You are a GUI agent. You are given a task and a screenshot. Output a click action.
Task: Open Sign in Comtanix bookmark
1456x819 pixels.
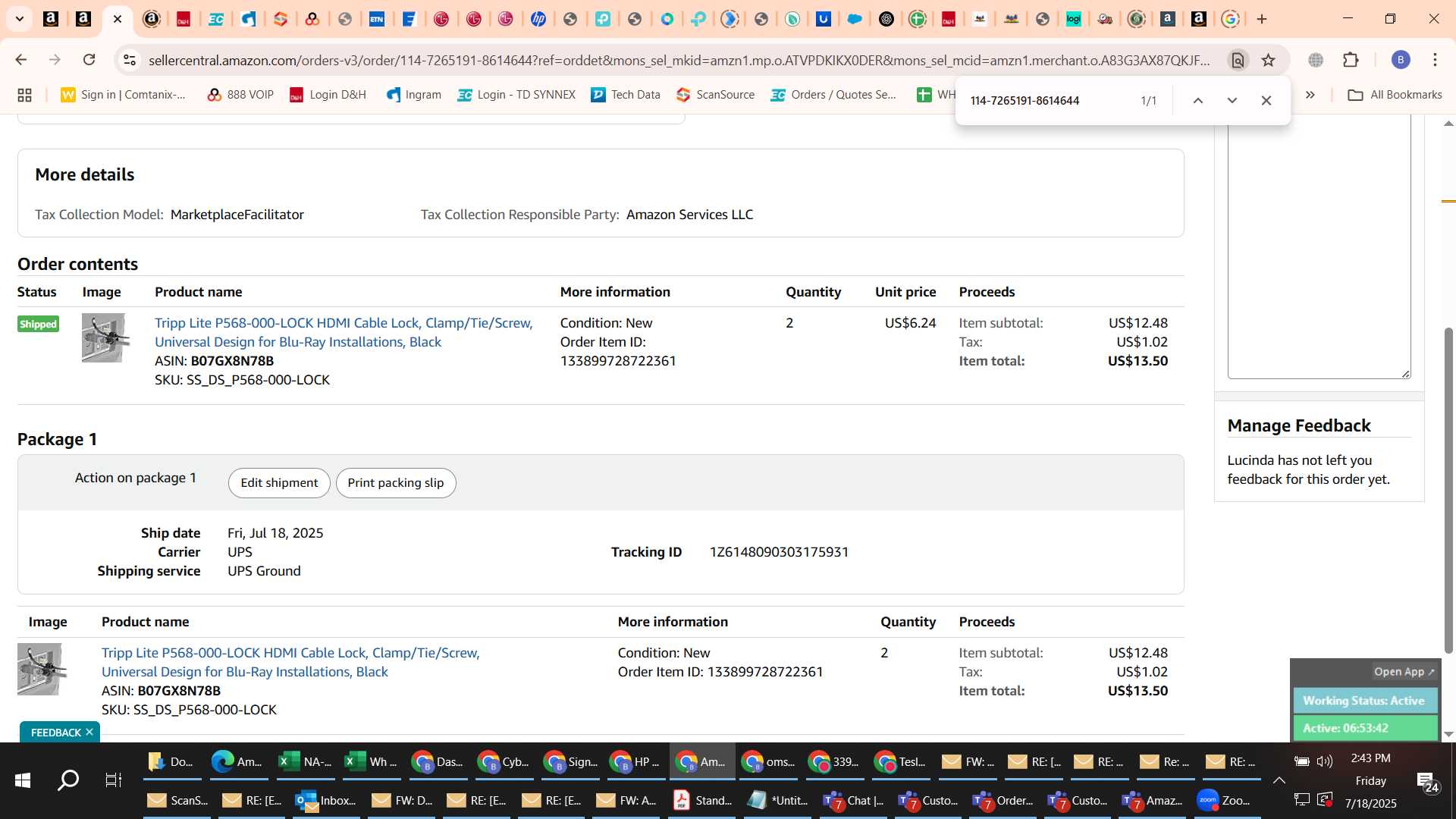coord(124,95)
